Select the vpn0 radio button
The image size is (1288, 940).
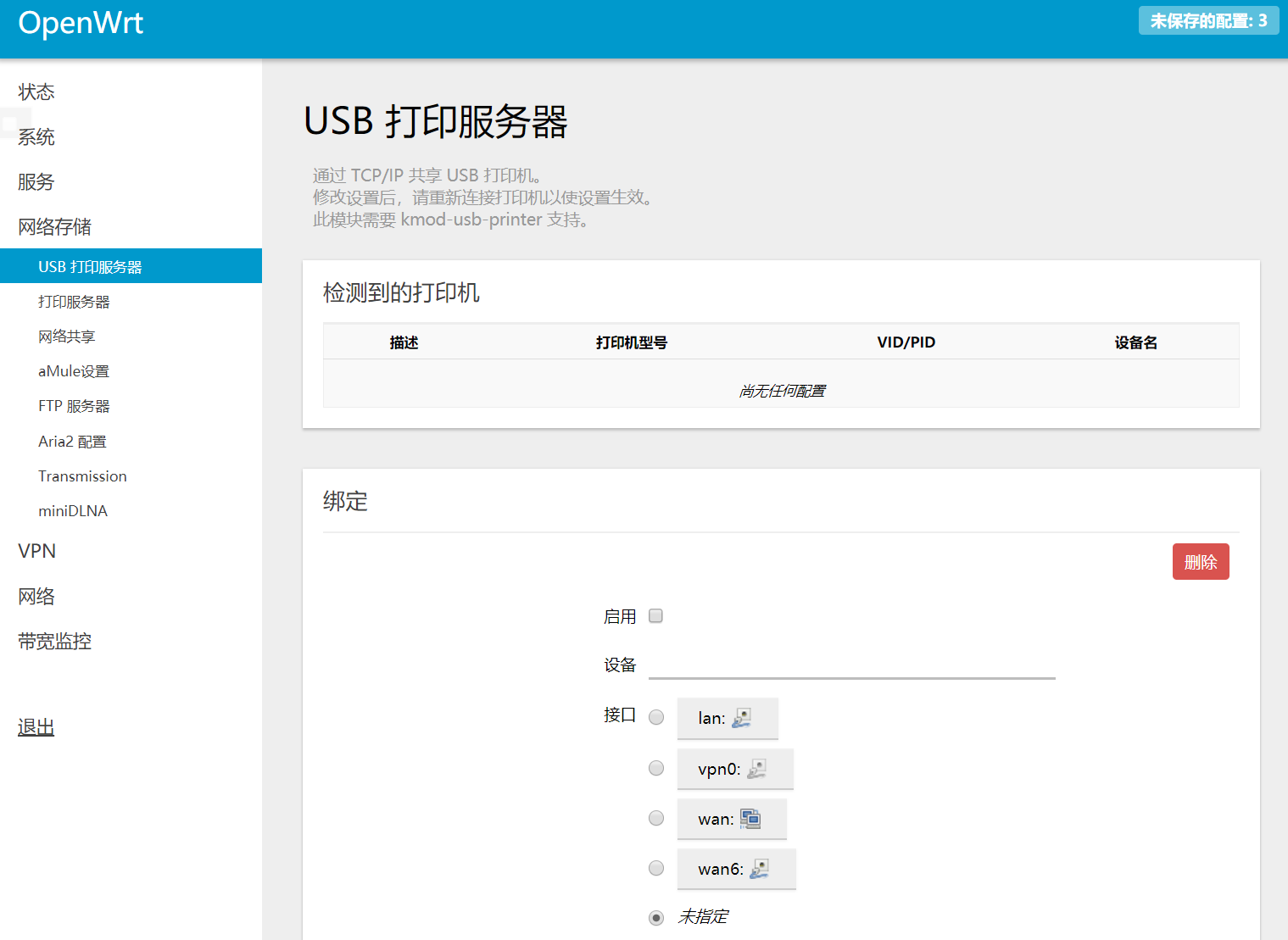pyautogui.click(x=656, y=768)
